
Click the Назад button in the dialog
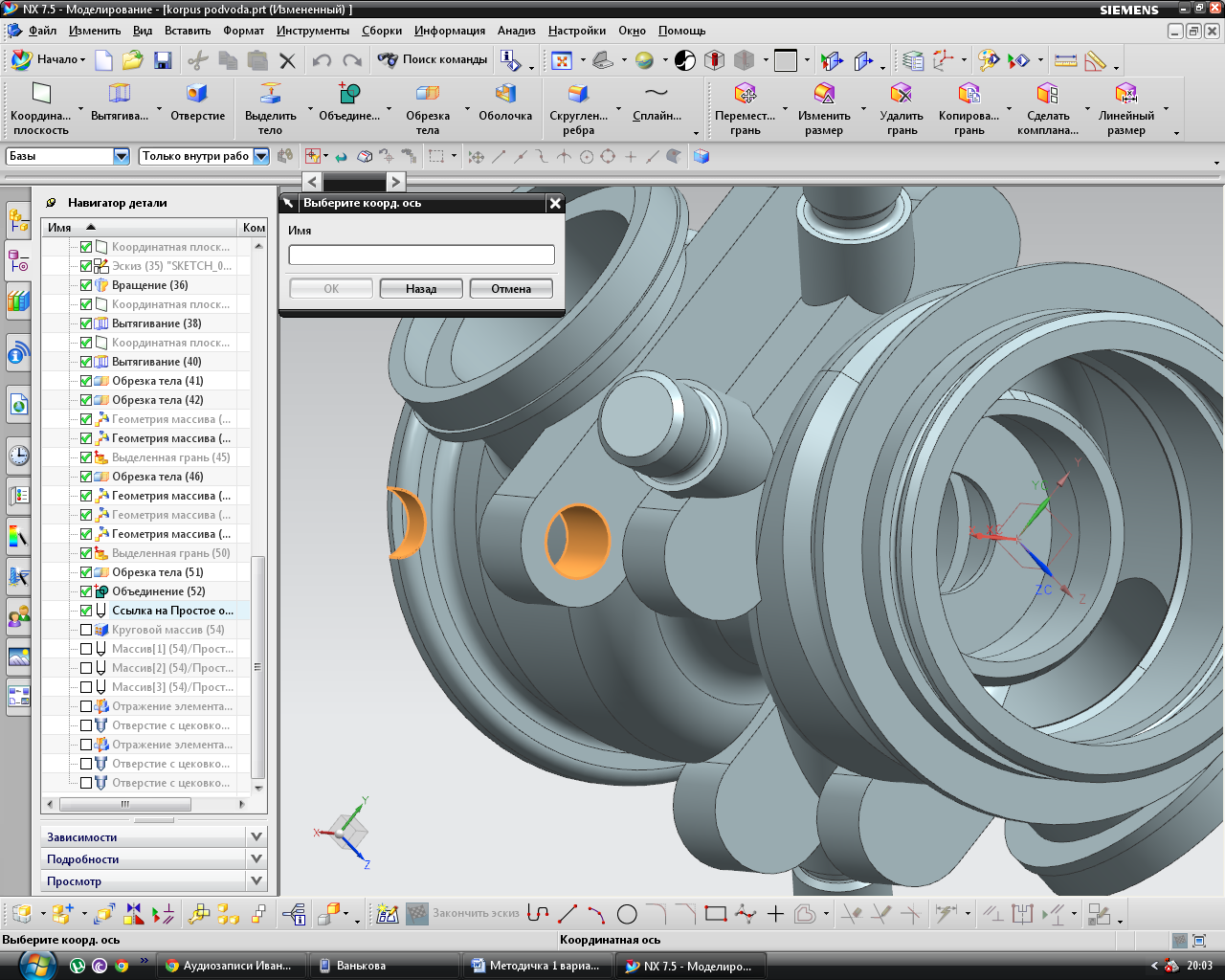coord(421,288)
